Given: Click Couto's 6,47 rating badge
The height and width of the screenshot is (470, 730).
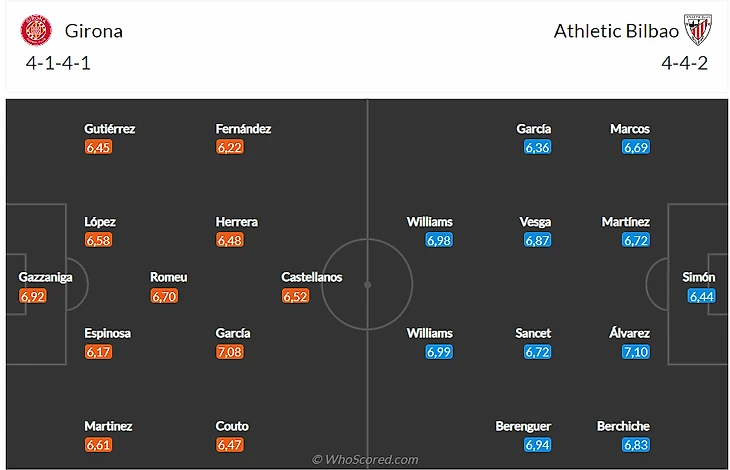Looking at the screenshot, I should click(x=229, y=445).
